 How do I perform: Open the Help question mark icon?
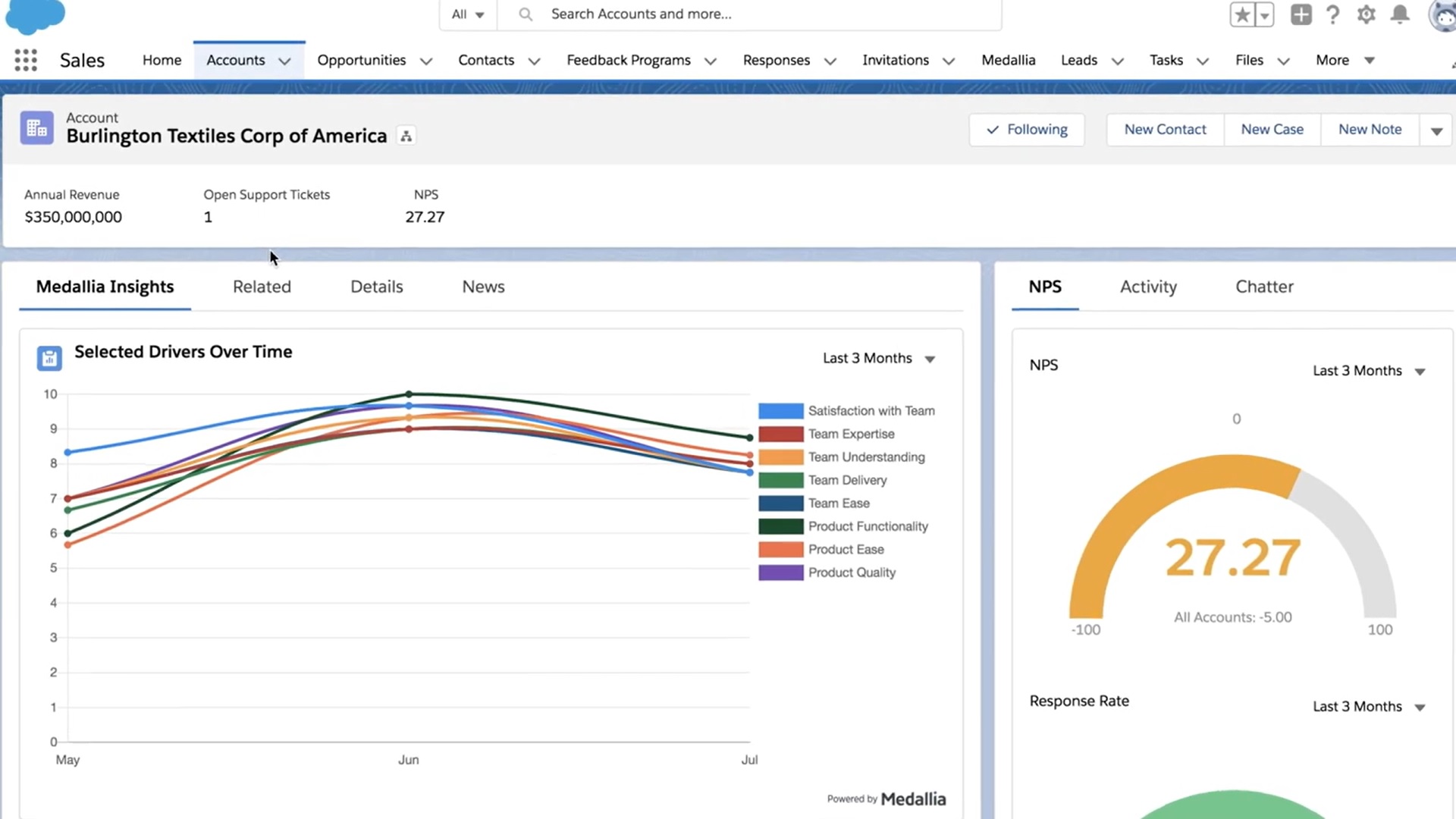(x=1332, y=14)
